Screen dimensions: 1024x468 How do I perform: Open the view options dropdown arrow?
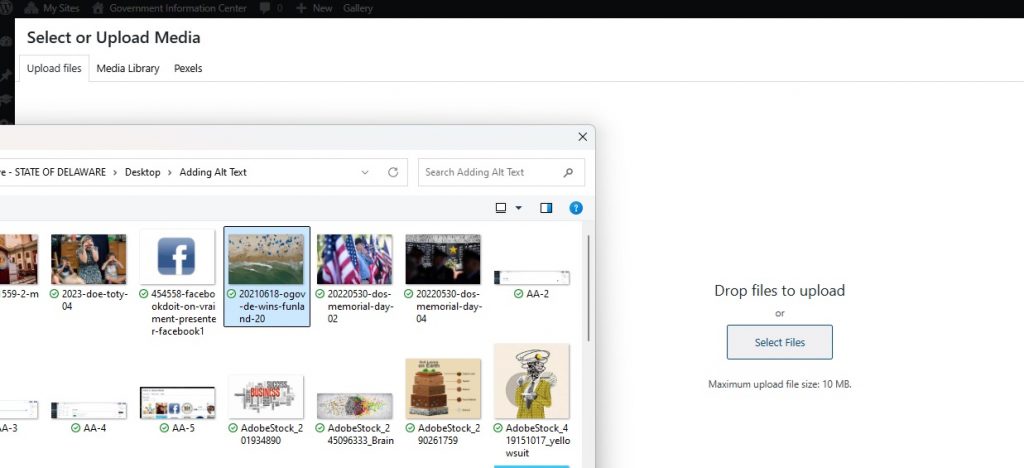tap(519, 208)
